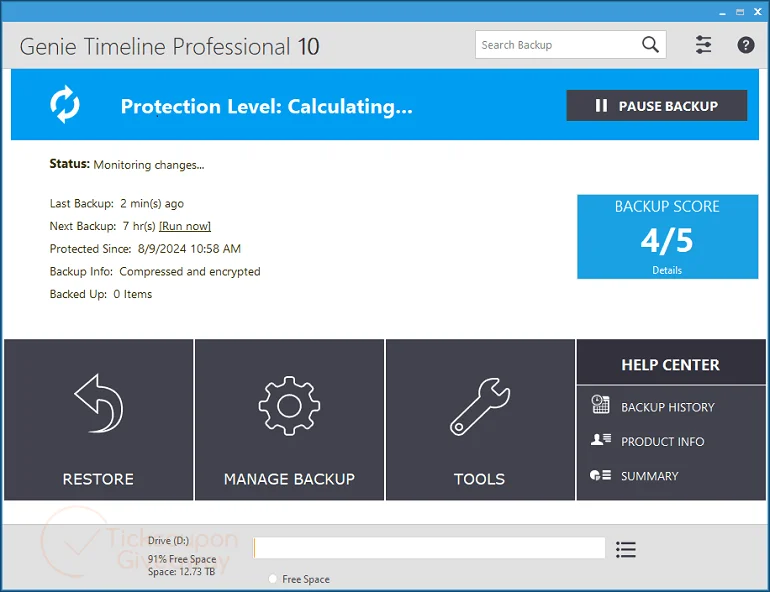Screen dimensions: 770x592
Task: Click the Drive (D:) label
Action: 168,540
